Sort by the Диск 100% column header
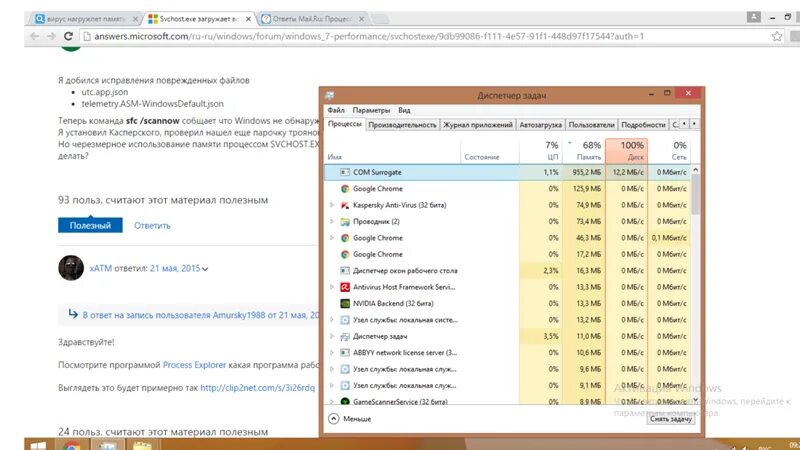 (x=627, y=151)
